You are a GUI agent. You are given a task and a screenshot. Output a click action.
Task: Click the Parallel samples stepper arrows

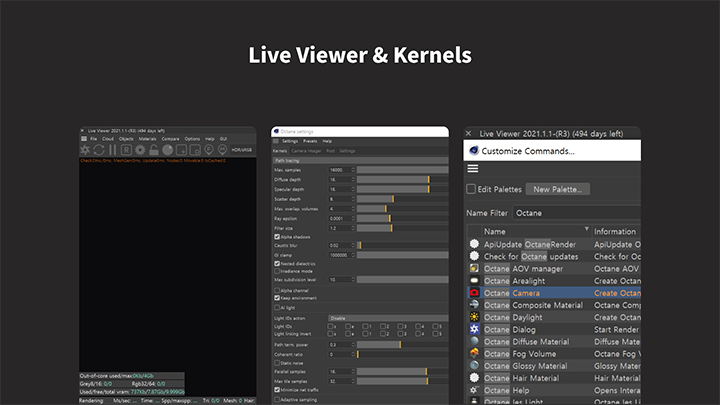353,371
